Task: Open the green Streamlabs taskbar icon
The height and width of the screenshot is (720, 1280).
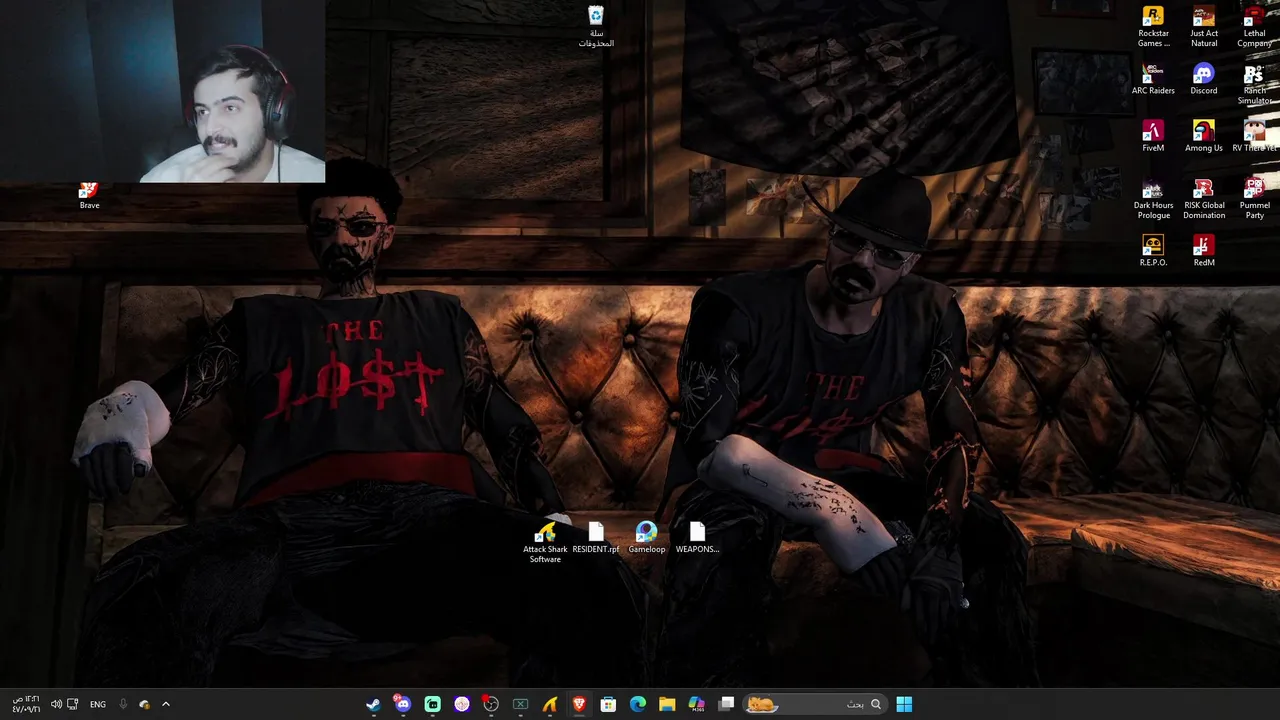Action: point(432,704)
